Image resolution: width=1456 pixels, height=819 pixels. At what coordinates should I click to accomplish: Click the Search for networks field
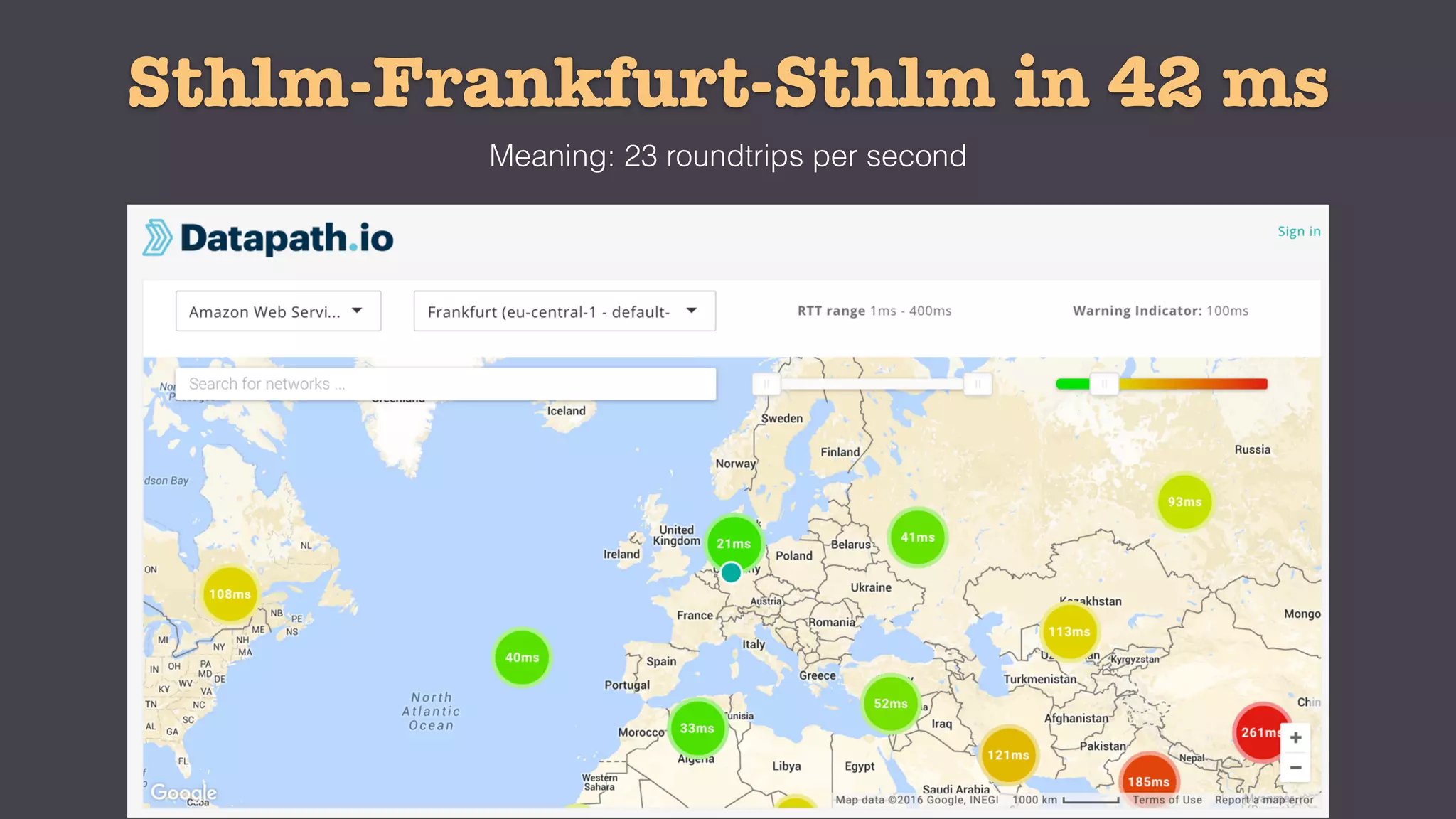(x=446, y=384)
